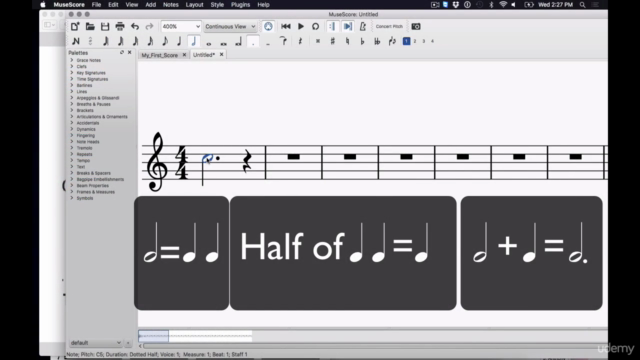Apply a double flat accidental
Screen dimensions: 640x360
click(377, 41)
